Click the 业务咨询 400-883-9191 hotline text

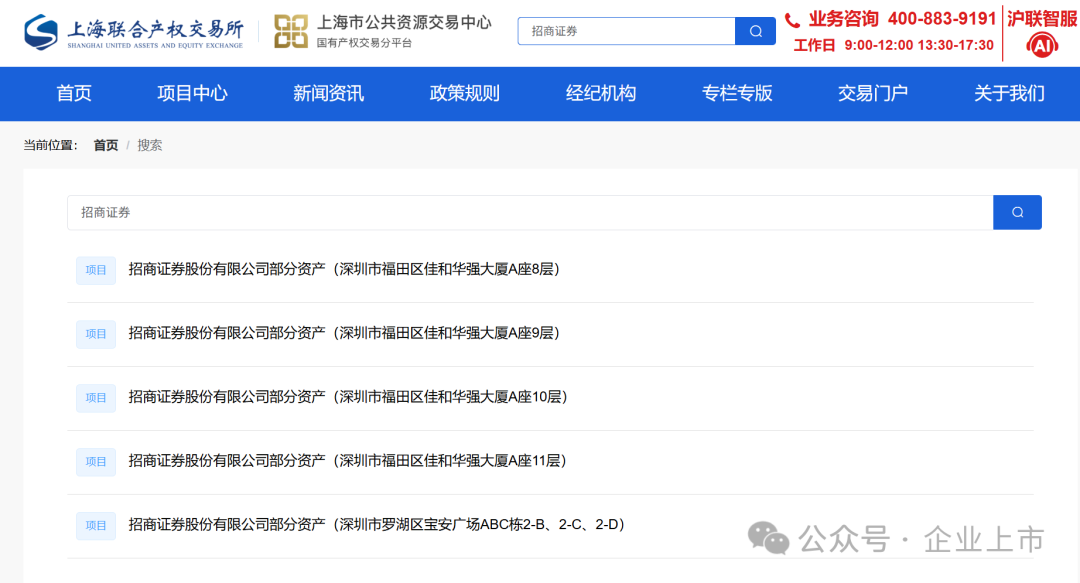[x=902, y=19]
